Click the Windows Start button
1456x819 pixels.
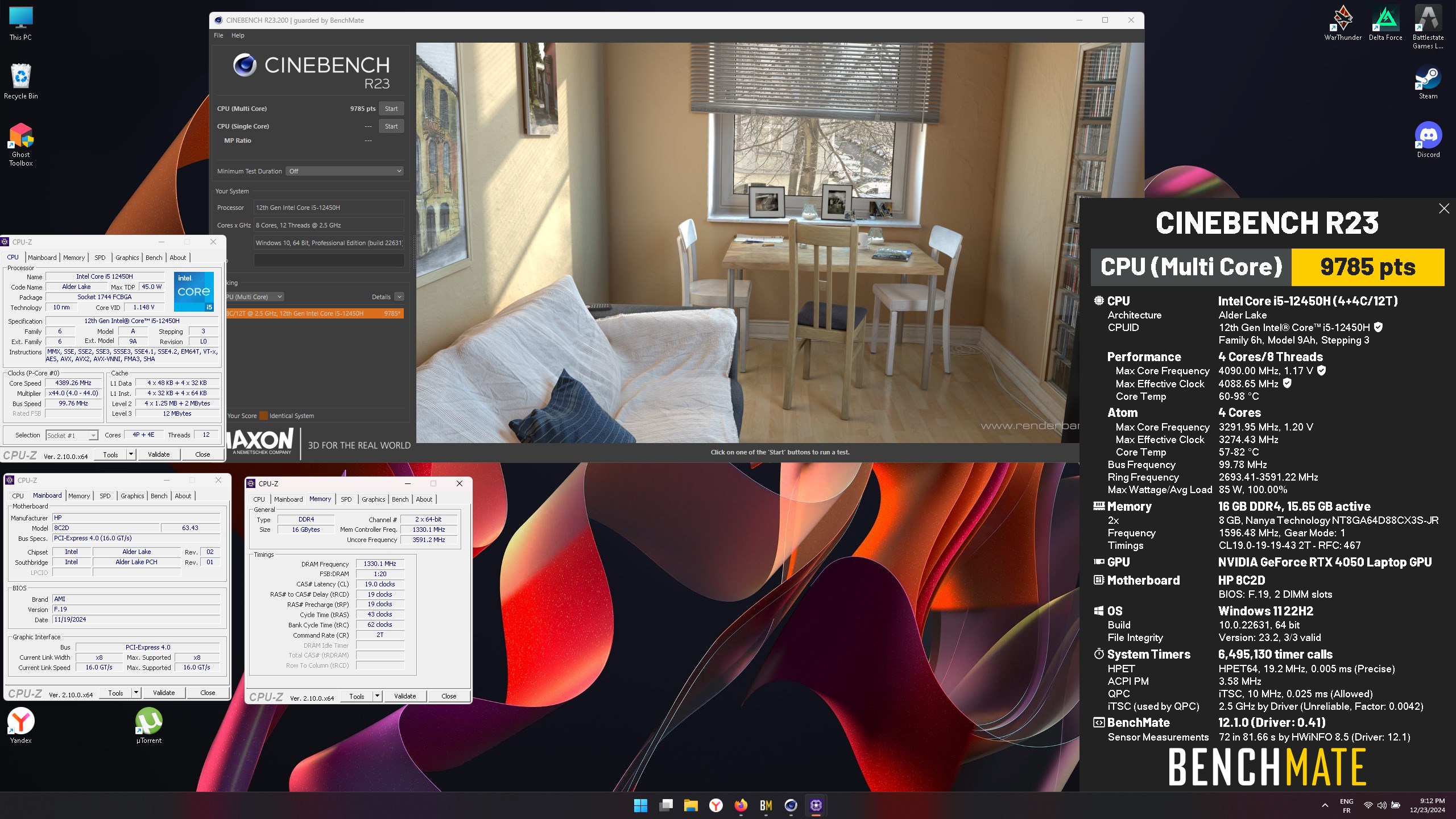tap(640, 805)
